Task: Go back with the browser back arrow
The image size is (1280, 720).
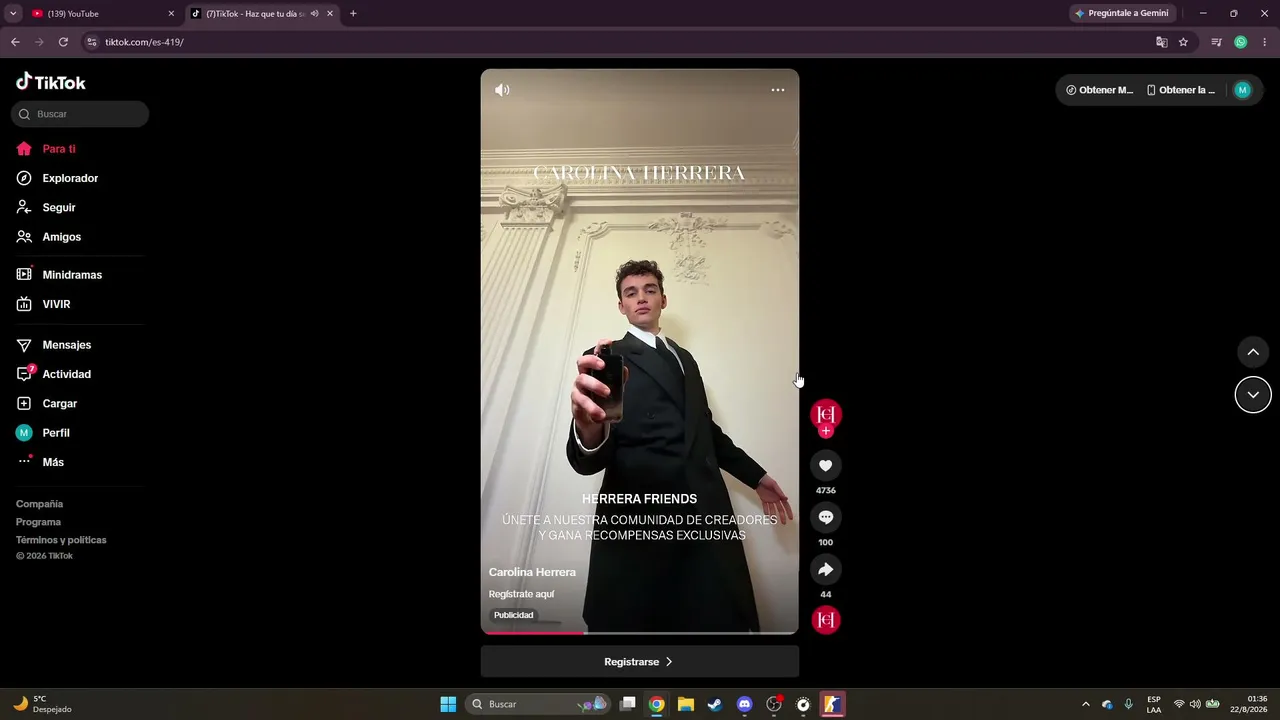Action: pyautogui.click(x=15, y=42)
